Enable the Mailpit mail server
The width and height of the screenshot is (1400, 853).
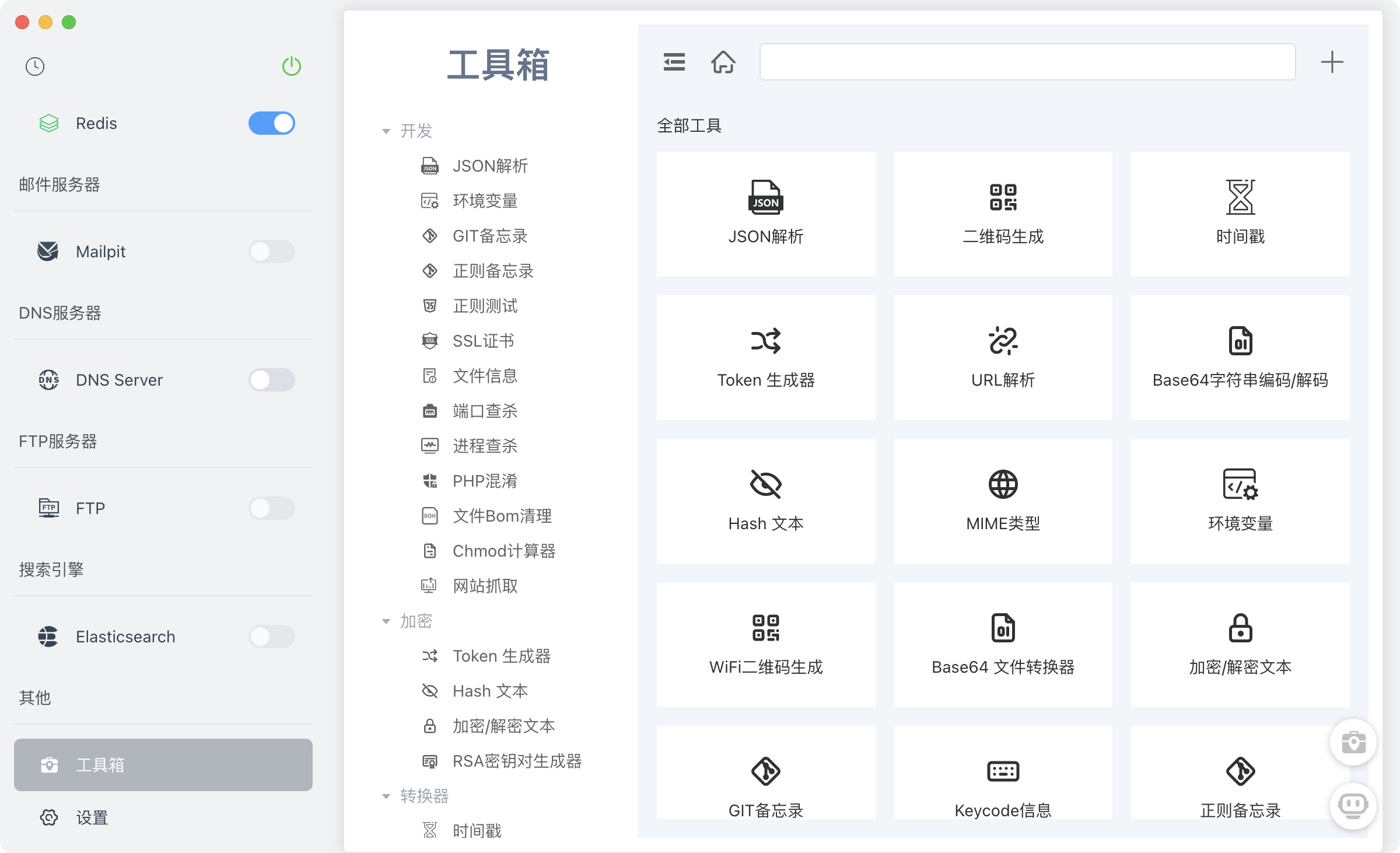[x=272, y=251]
